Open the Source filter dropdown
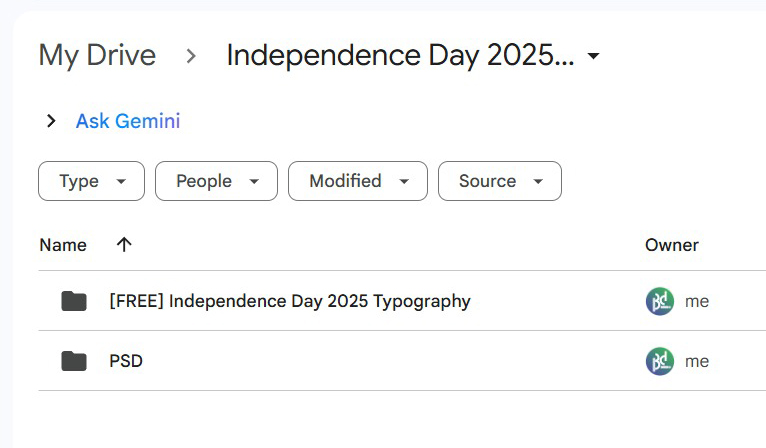Screen dimensions: 766x448 pyautogui.click(x=500, y=181)
